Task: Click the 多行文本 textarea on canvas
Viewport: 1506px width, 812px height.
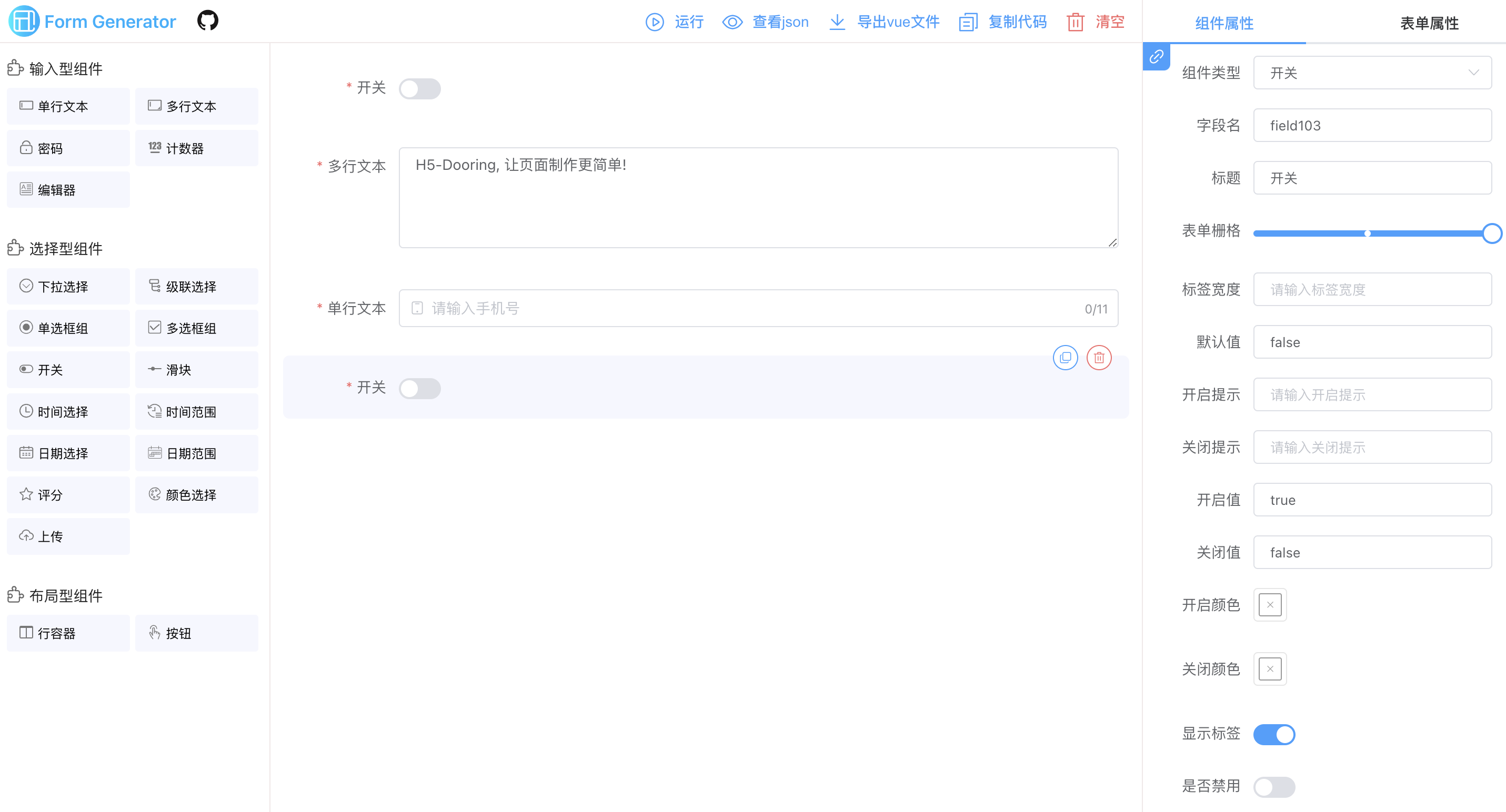Action: [758, 197]
